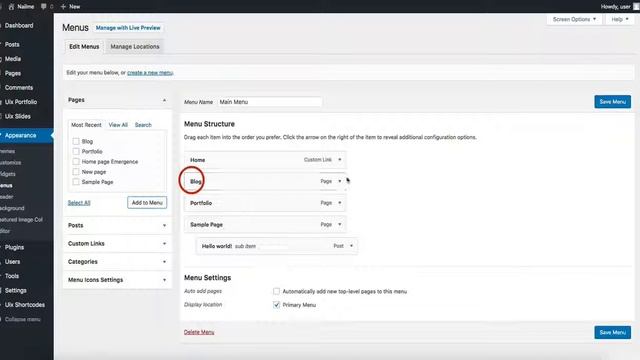Open the user avatar beside Howdy, user
Image resolution: width=640 pixels, height=360 pixels.
pos(636,7)
